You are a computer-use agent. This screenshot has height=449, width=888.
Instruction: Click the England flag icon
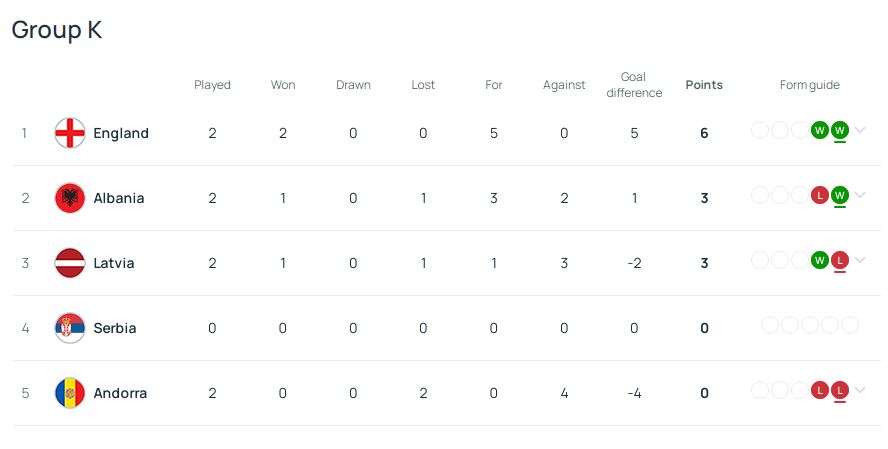(70, 133)
